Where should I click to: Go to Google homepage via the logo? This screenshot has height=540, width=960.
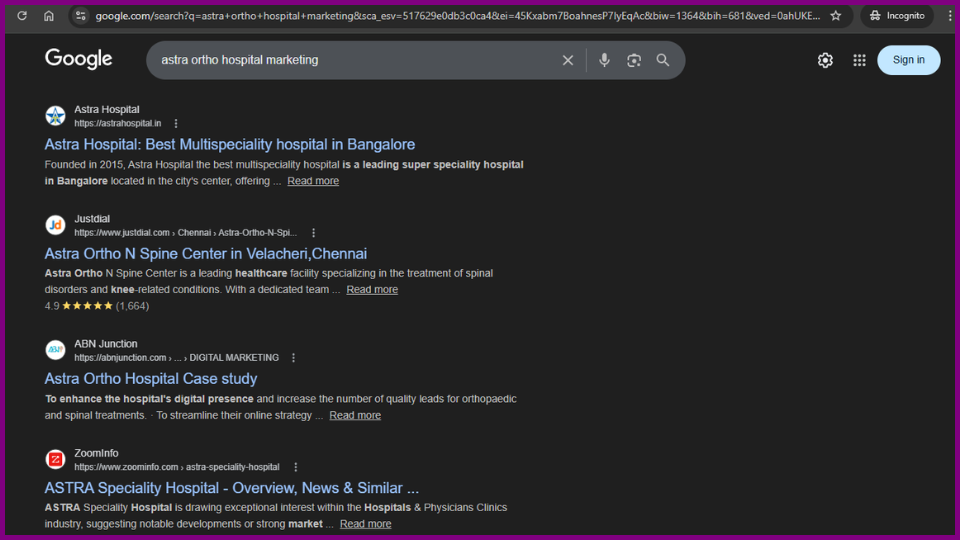point(78,59)
